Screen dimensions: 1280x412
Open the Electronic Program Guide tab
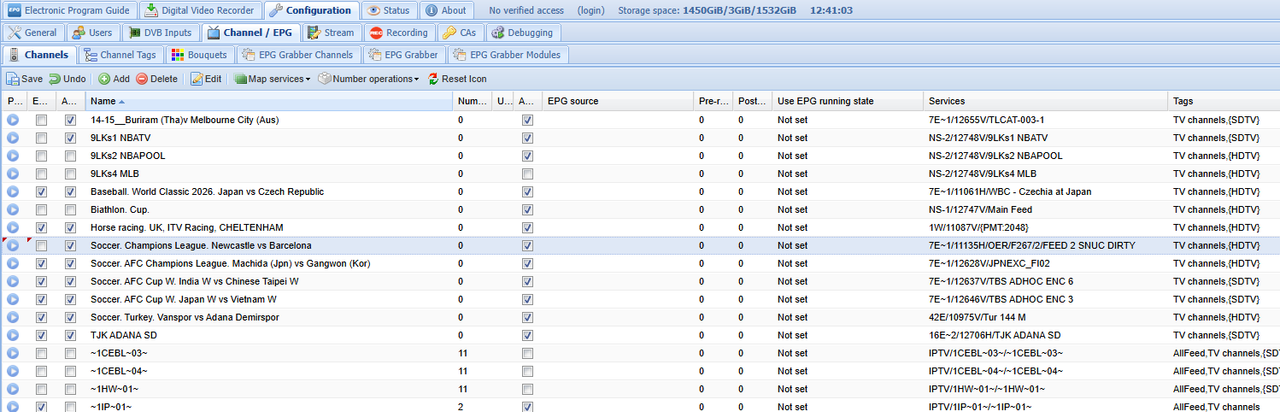point(68,10)
